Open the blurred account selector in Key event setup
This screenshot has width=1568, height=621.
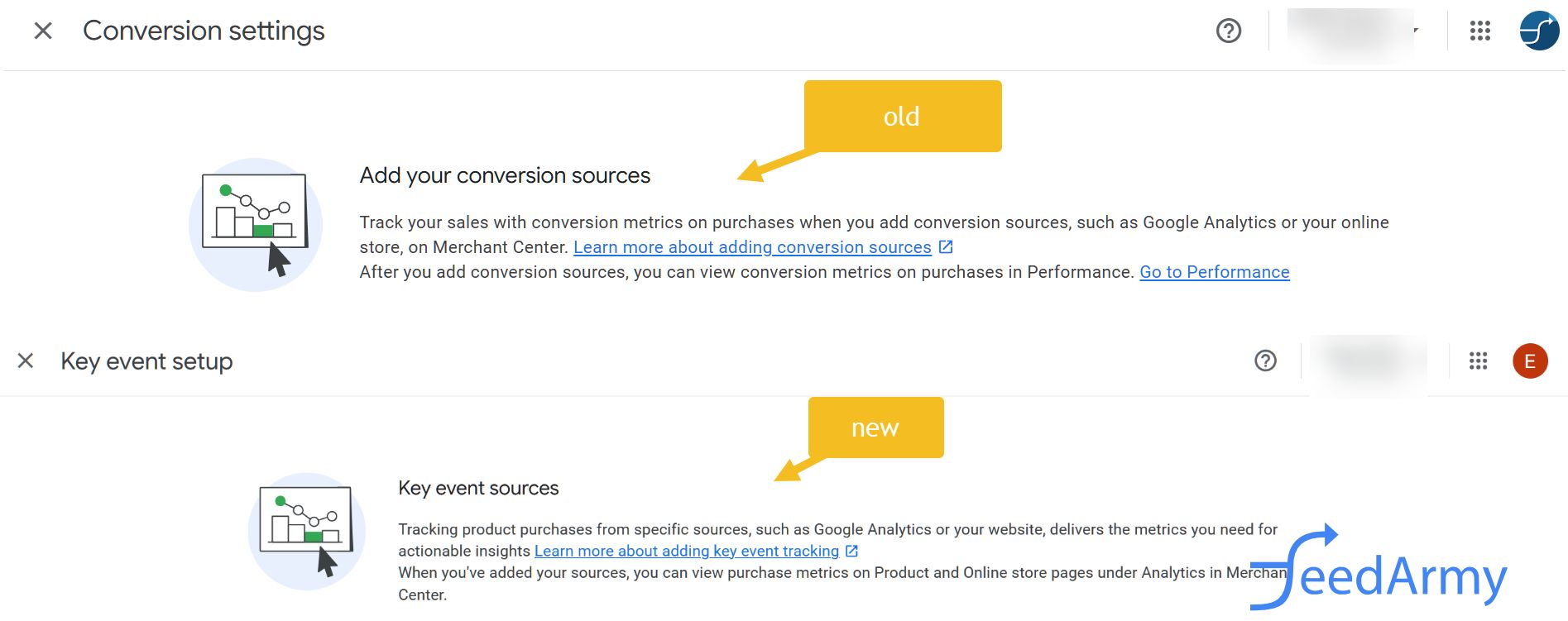point(1370,361)
